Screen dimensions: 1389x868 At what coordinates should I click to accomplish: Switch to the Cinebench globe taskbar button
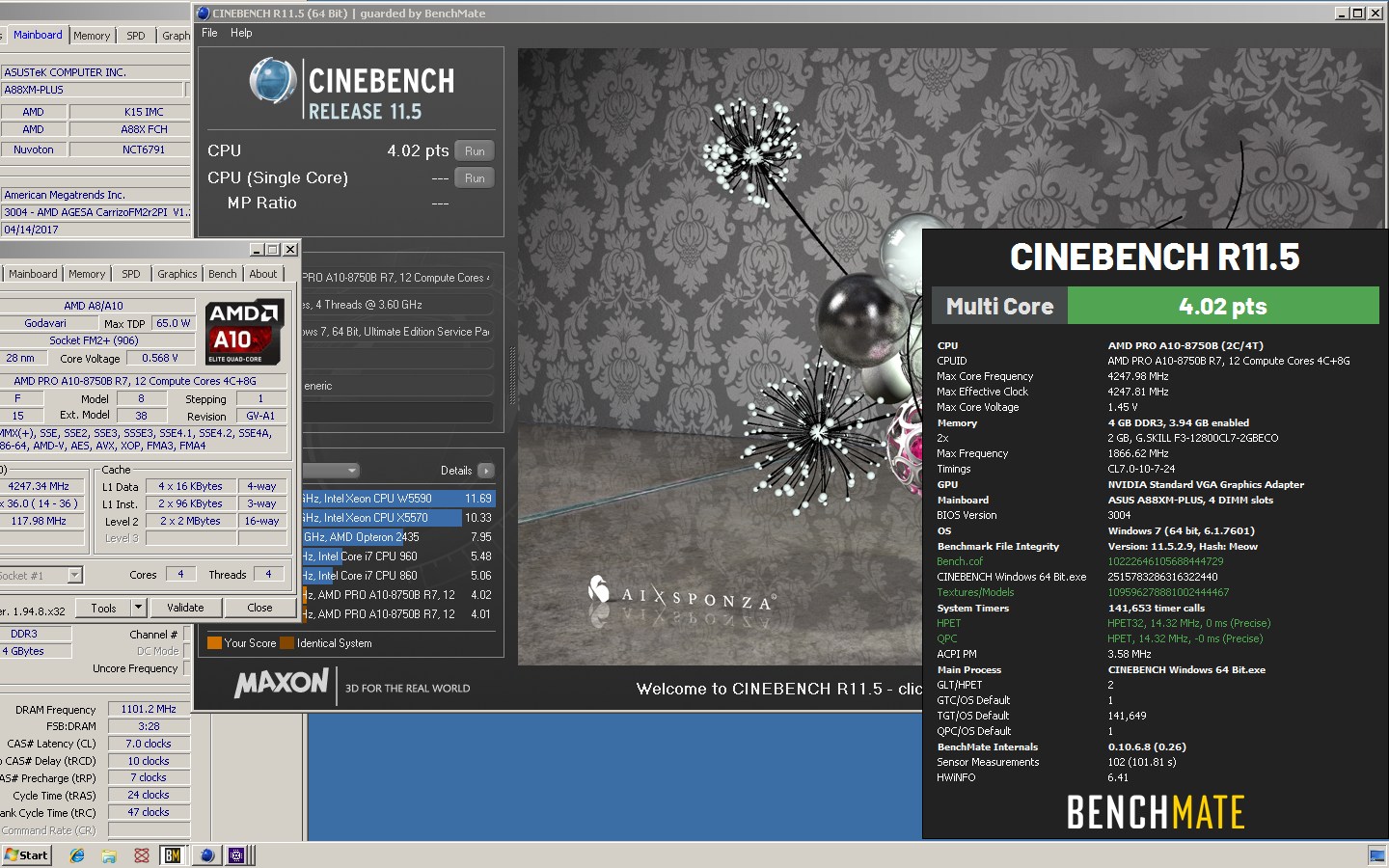pos(206,855)
